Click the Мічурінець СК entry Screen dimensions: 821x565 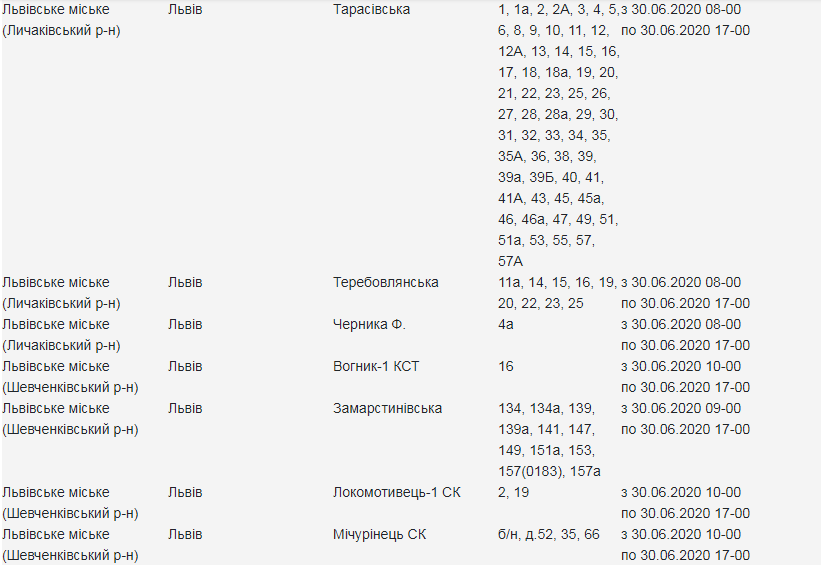click(379, 534)
